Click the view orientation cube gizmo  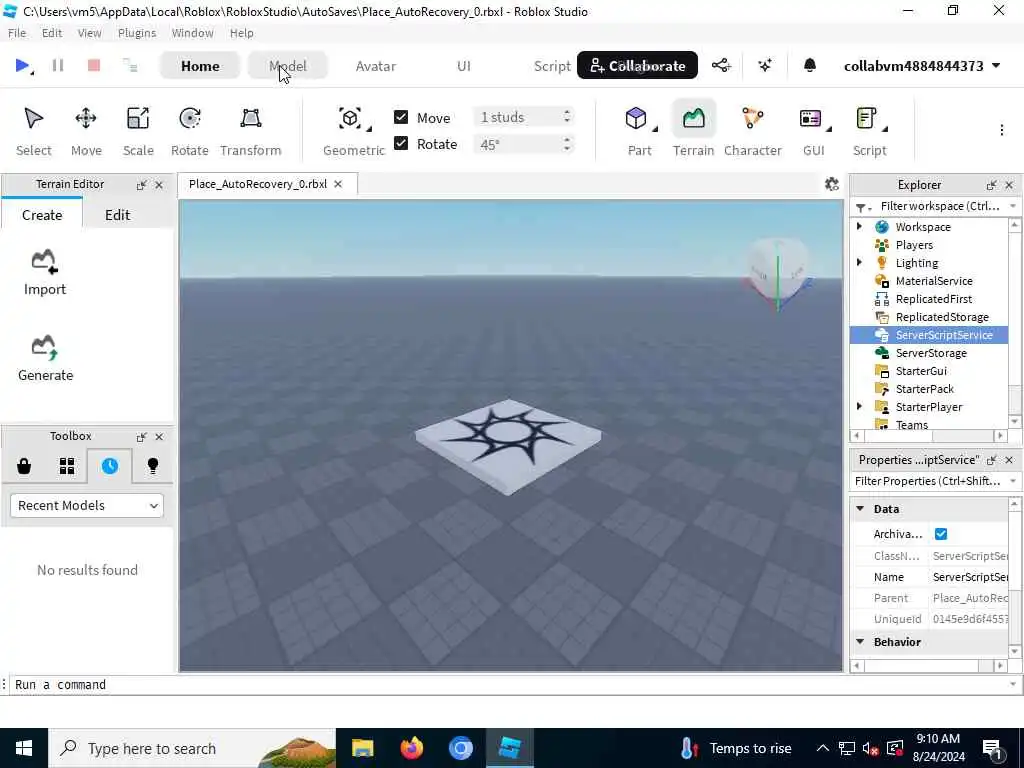pyautogui.click(x=777, y=271)
